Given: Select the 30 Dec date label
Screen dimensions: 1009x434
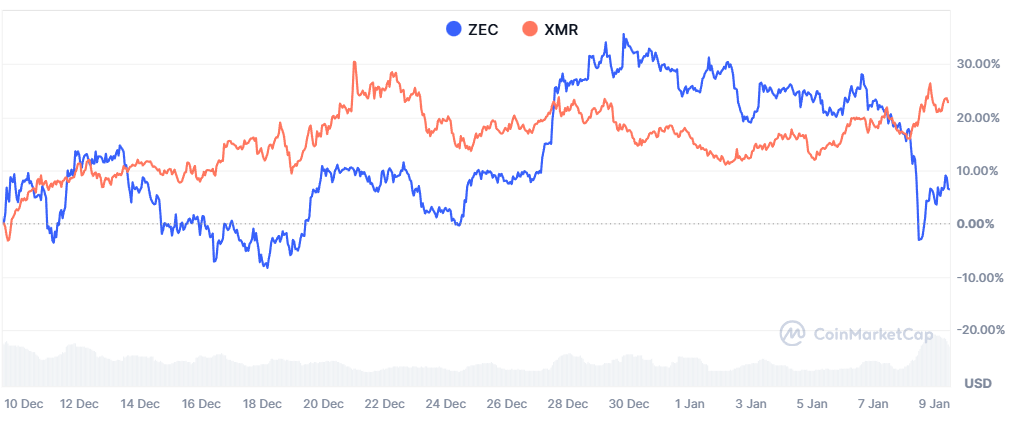Looking at the screenshot, I should (630, 404).
